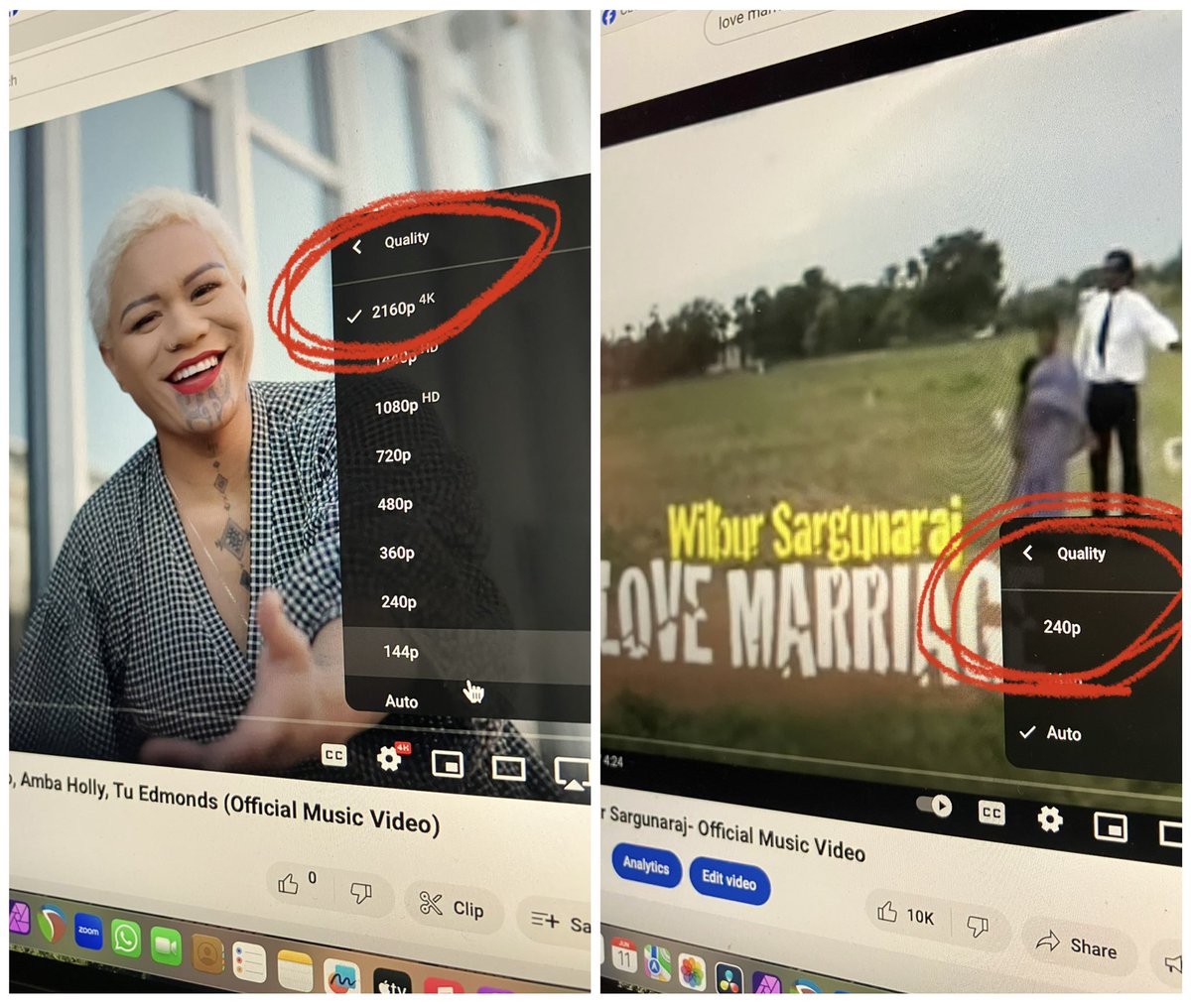Image resolution: width=1191 pixels, height=1008 pixels.
Task: Launch Zoom from the dock
Action: click(88, 931)
